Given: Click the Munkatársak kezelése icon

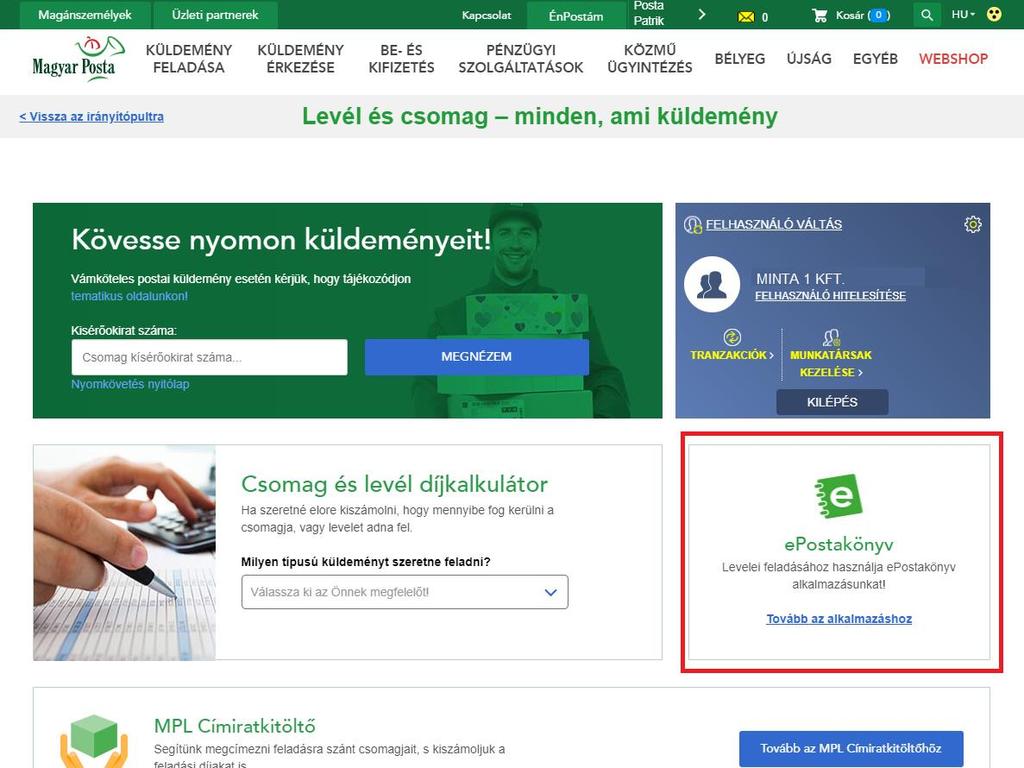Looking at the screenshot, I should pyautogui.click(x=831, y=338).
